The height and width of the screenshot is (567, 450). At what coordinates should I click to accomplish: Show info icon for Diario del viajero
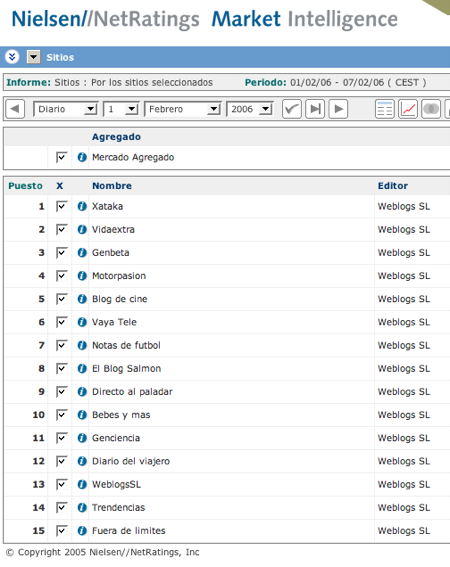tap(82, 461)
